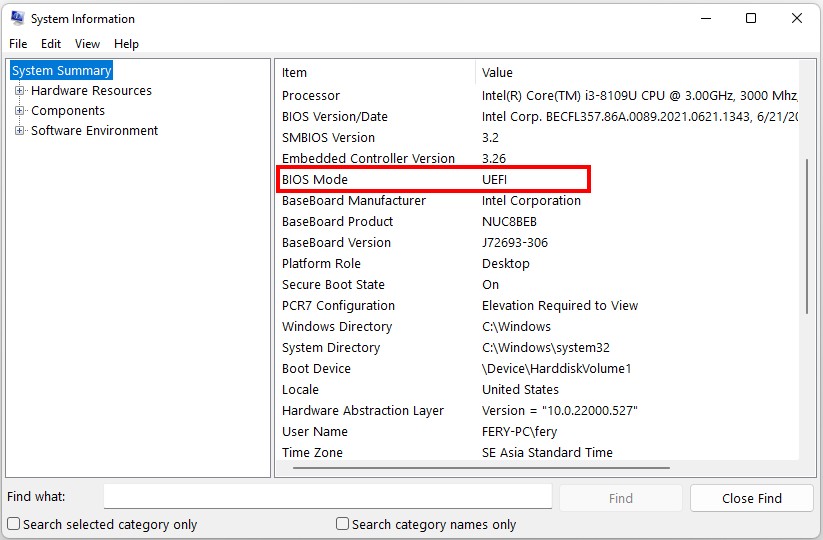Open the File menu
The width and height of the screenshot is (823, 540).
tap(18, 44)
